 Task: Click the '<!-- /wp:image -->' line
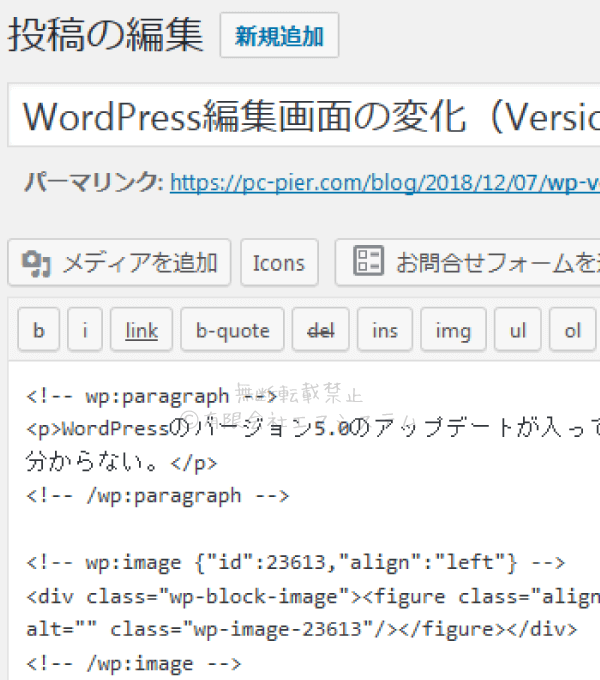pyautogui.click(x=134, y=664)
